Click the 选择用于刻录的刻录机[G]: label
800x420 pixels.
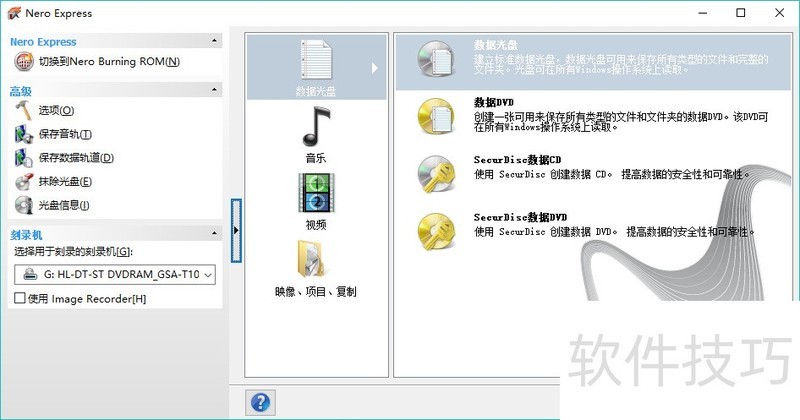[x=73, y=252]
